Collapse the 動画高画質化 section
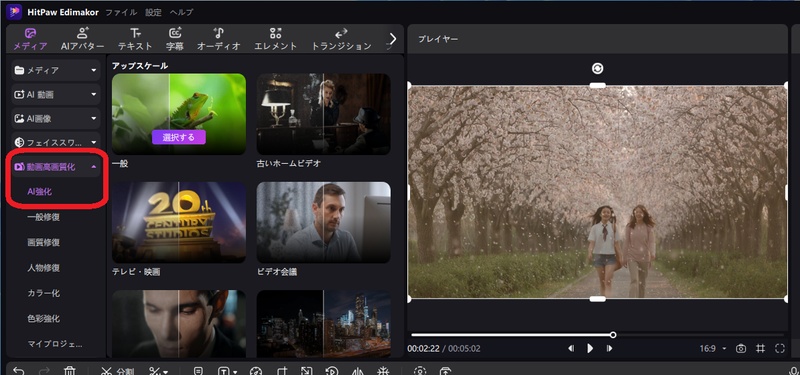The image size is (800, 375). tap(56, 166)
